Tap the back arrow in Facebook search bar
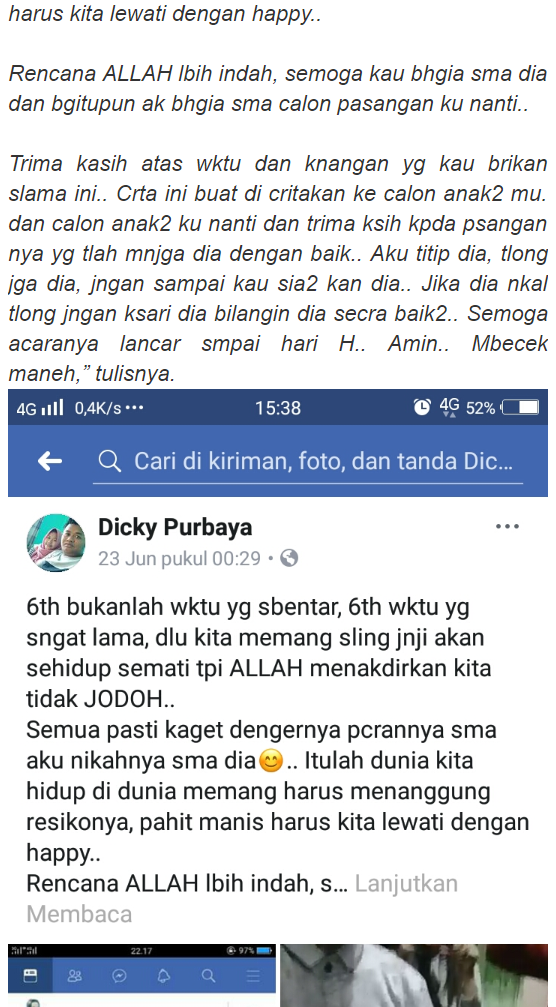Viewport: 556px width, 1007px height. pos(49,460)
